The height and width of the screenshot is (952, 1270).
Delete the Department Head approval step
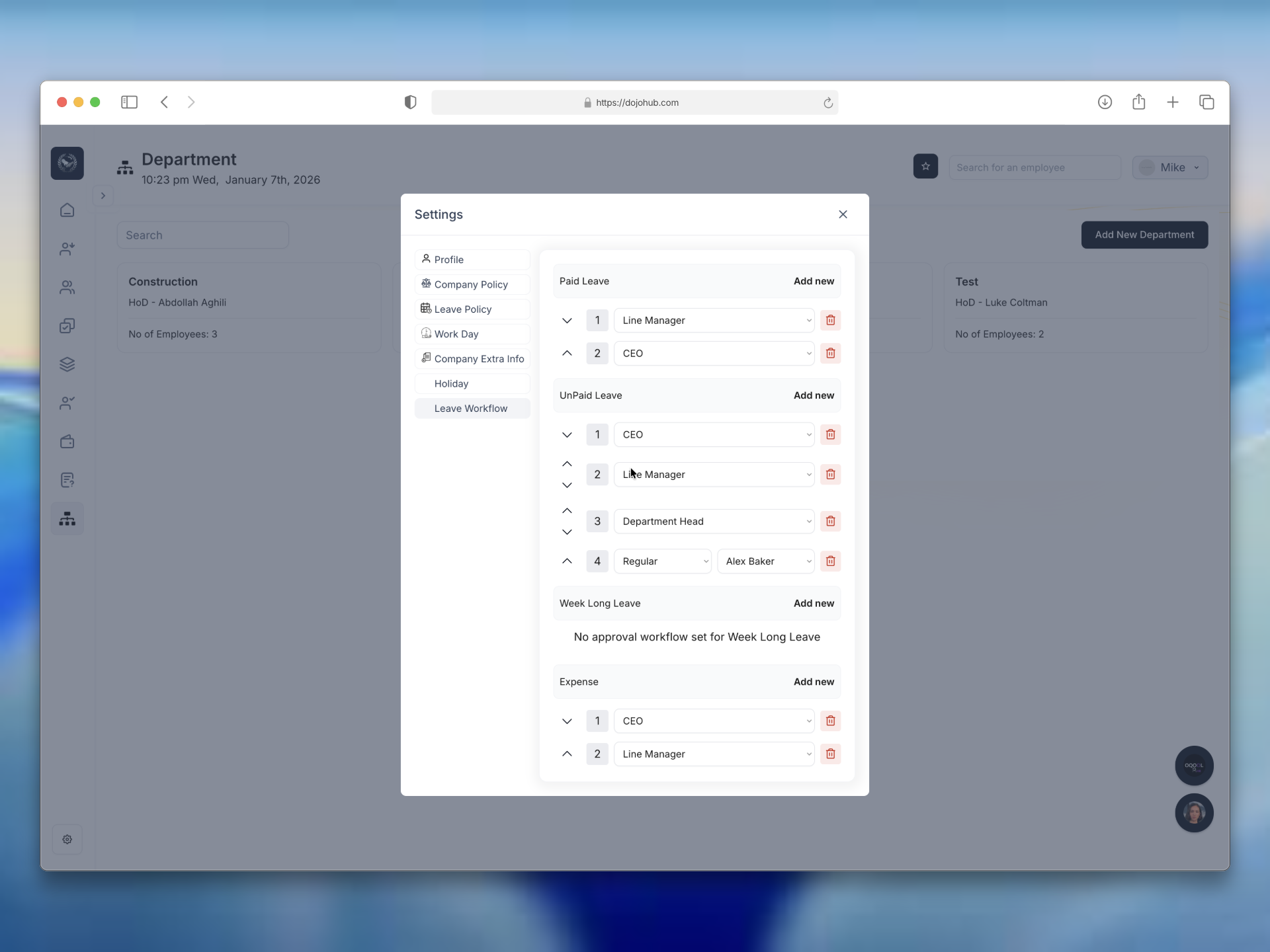pos(830,522)
